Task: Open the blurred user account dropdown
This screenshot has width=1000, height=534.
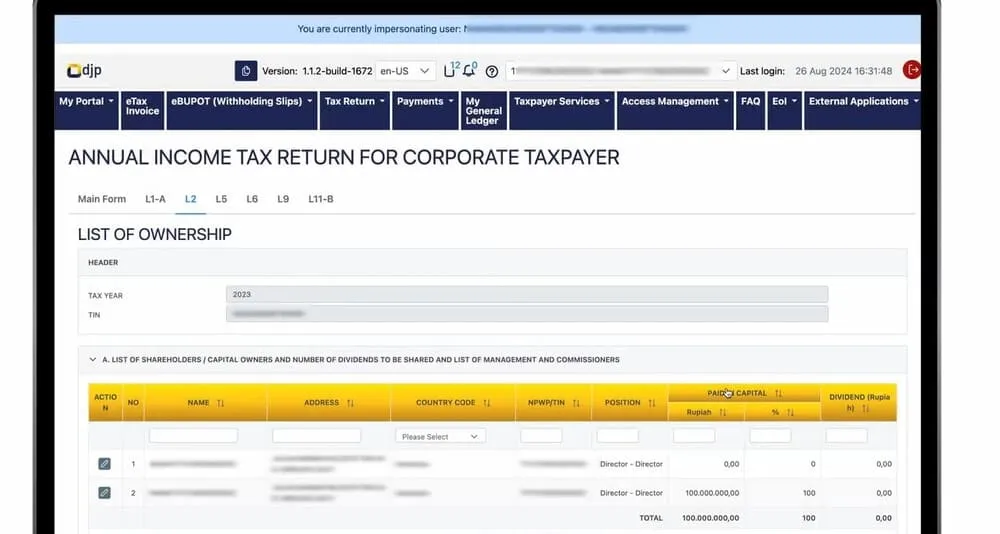Action: pos(621,71)
